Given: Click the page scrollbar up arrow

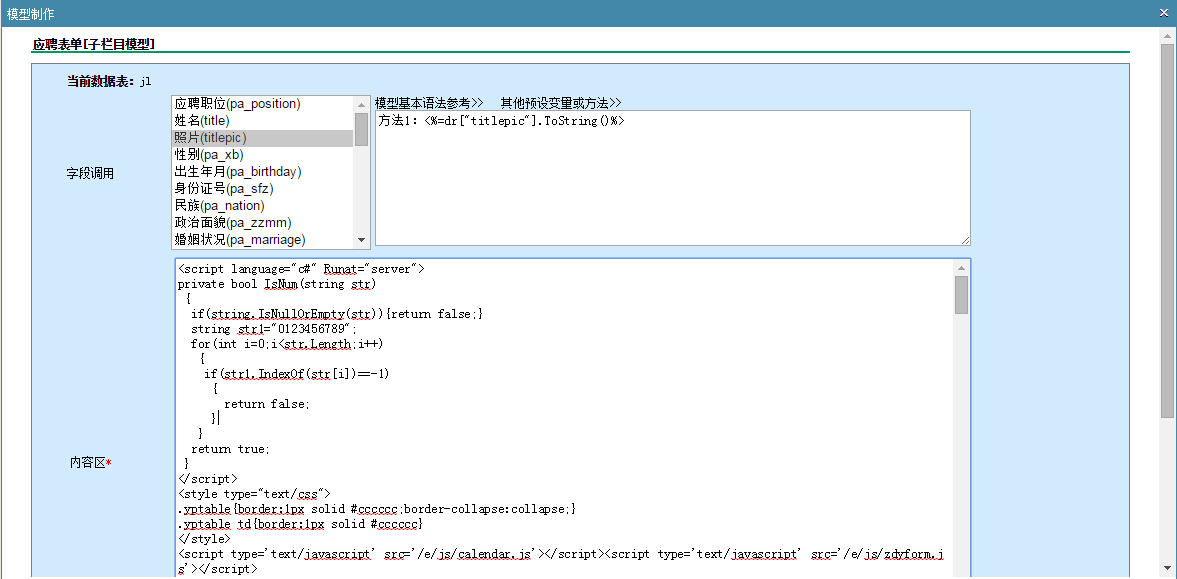Looking at the screenshot, I should (x=1167, y=36).
